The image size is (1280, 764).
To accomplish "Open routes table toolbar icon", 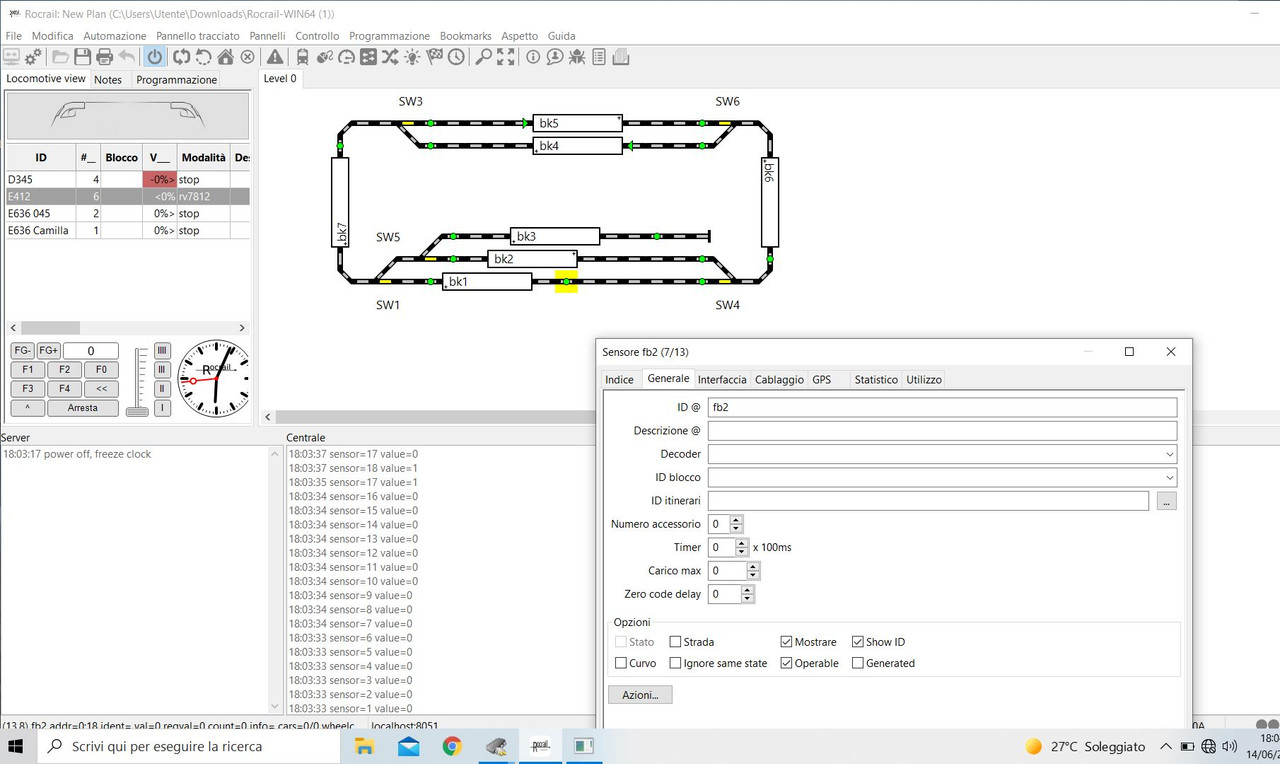I will 369,57.
